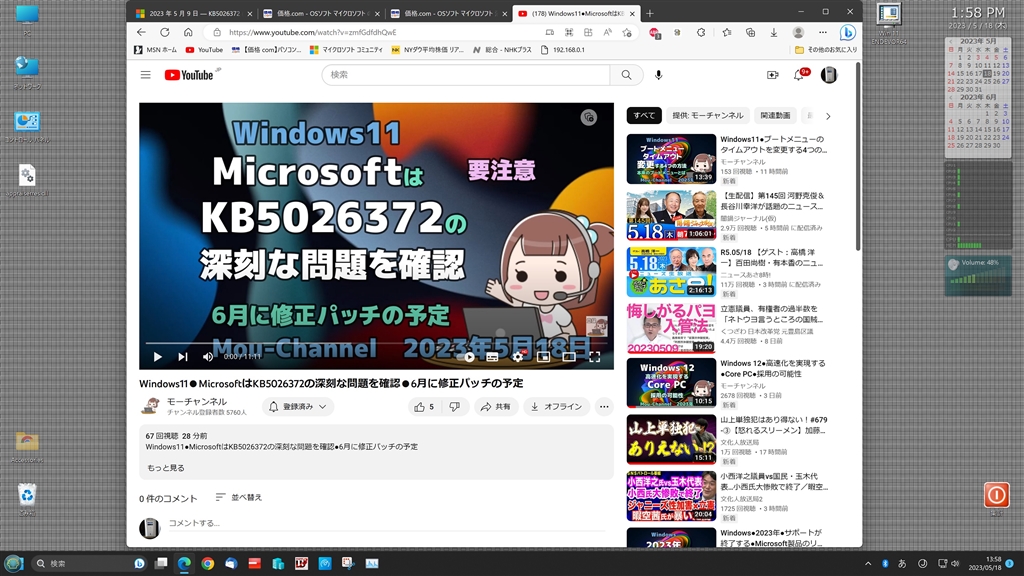Expand description with もっと見る

coord(166,468)
